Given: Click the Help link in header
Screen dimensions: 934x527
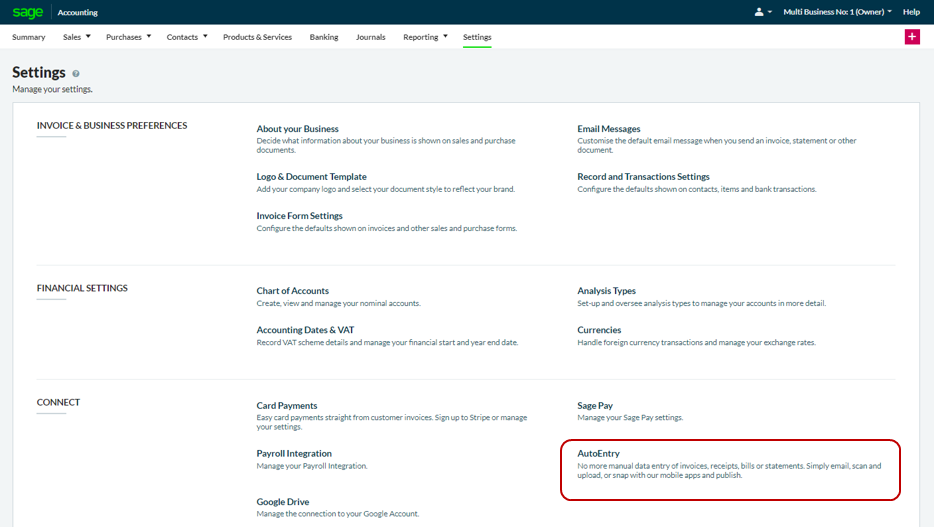Looking at the screenshot, I should pyautogui.click(x=911, y=12).
